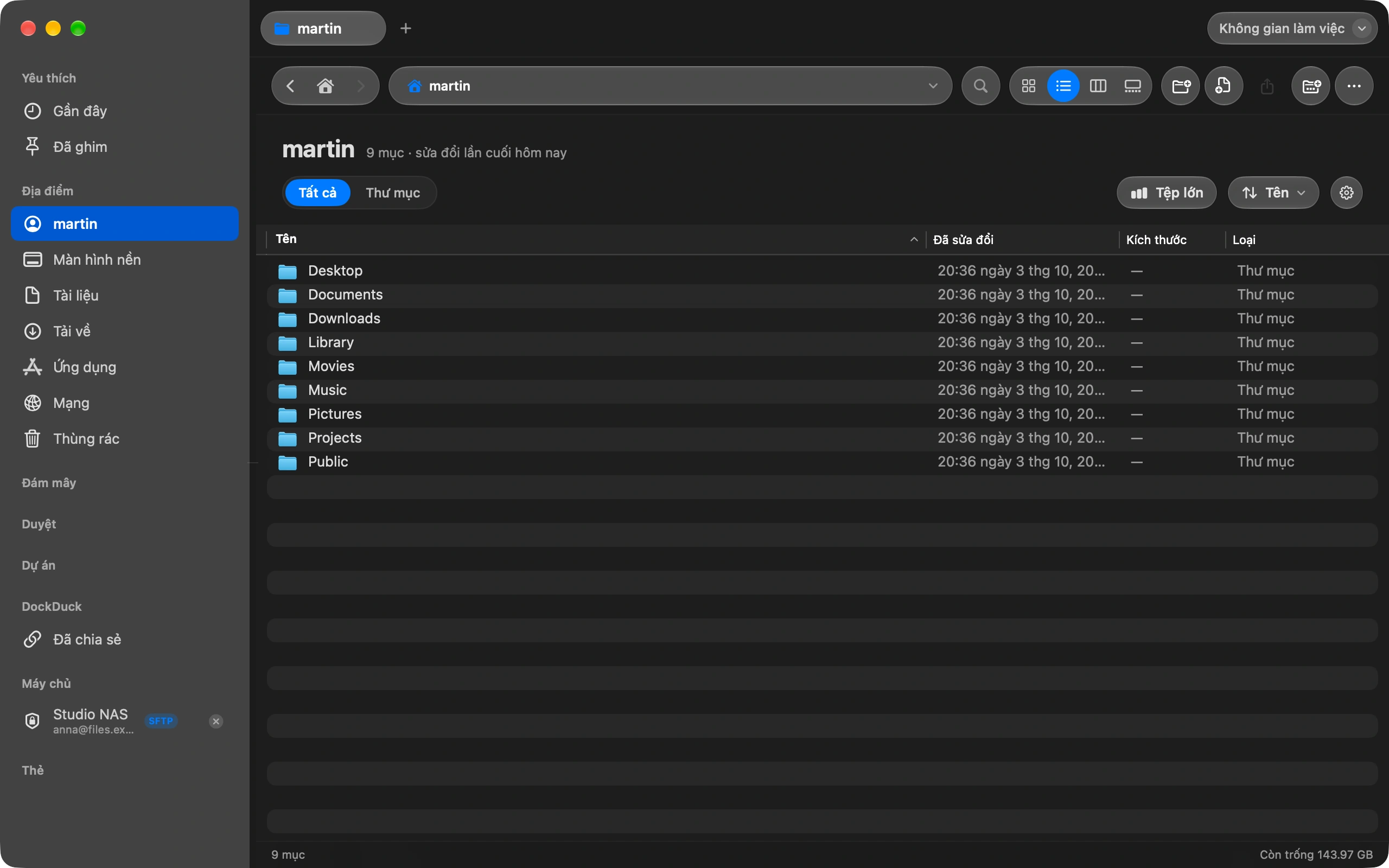
Task: Sort by the Kích thước column header
Action: [1171, 239]
